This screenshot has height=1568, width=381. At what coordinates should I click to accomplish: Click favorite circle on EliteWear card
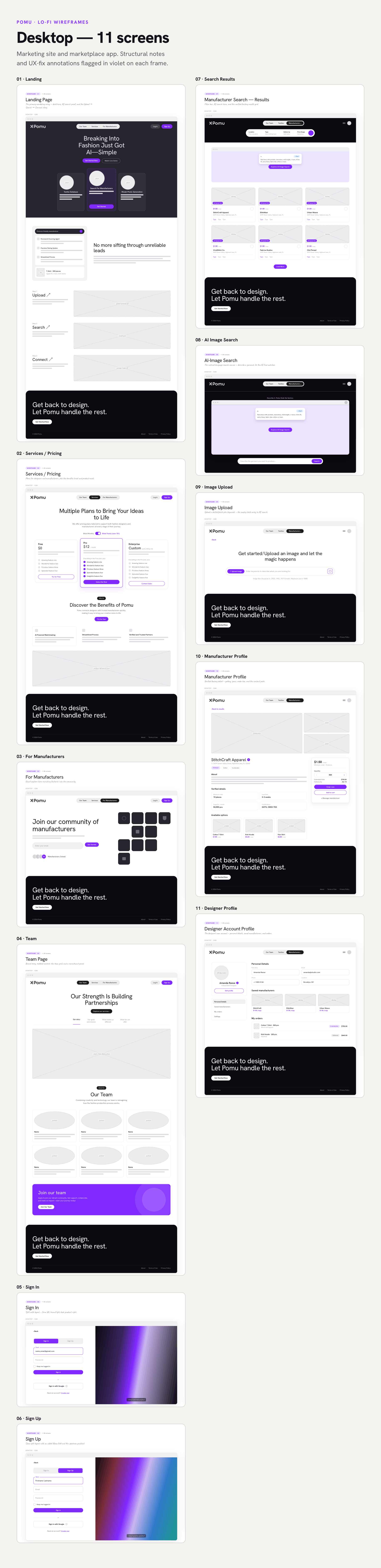(x=299, y=209)
